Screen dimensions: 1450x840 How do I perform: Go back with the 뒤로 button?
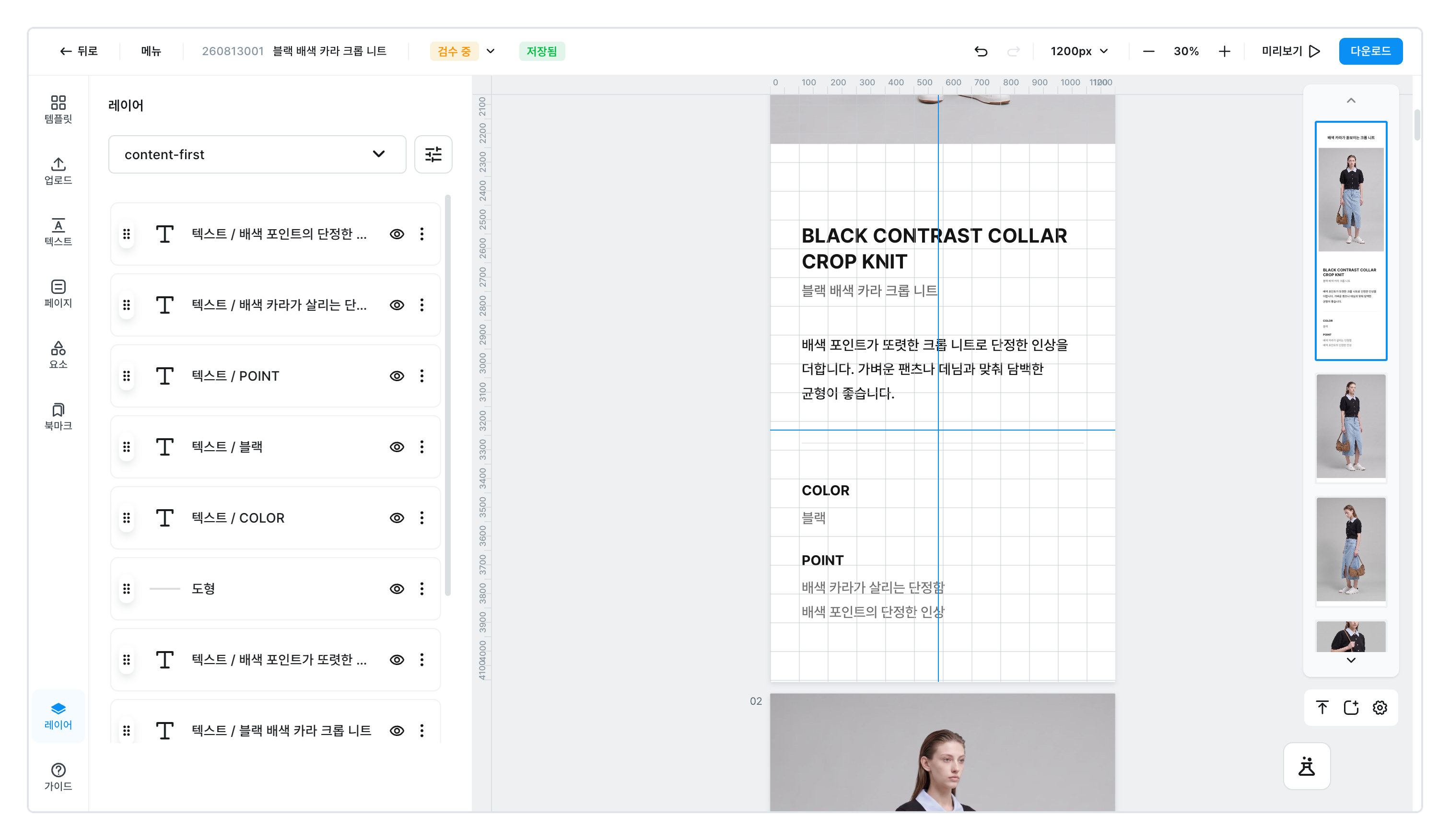tap(79, 51)
